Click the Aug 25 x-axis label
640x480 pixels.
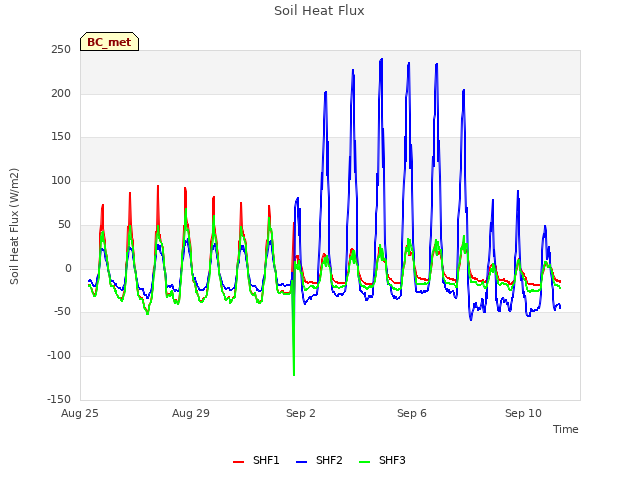(x=80, y=413)
